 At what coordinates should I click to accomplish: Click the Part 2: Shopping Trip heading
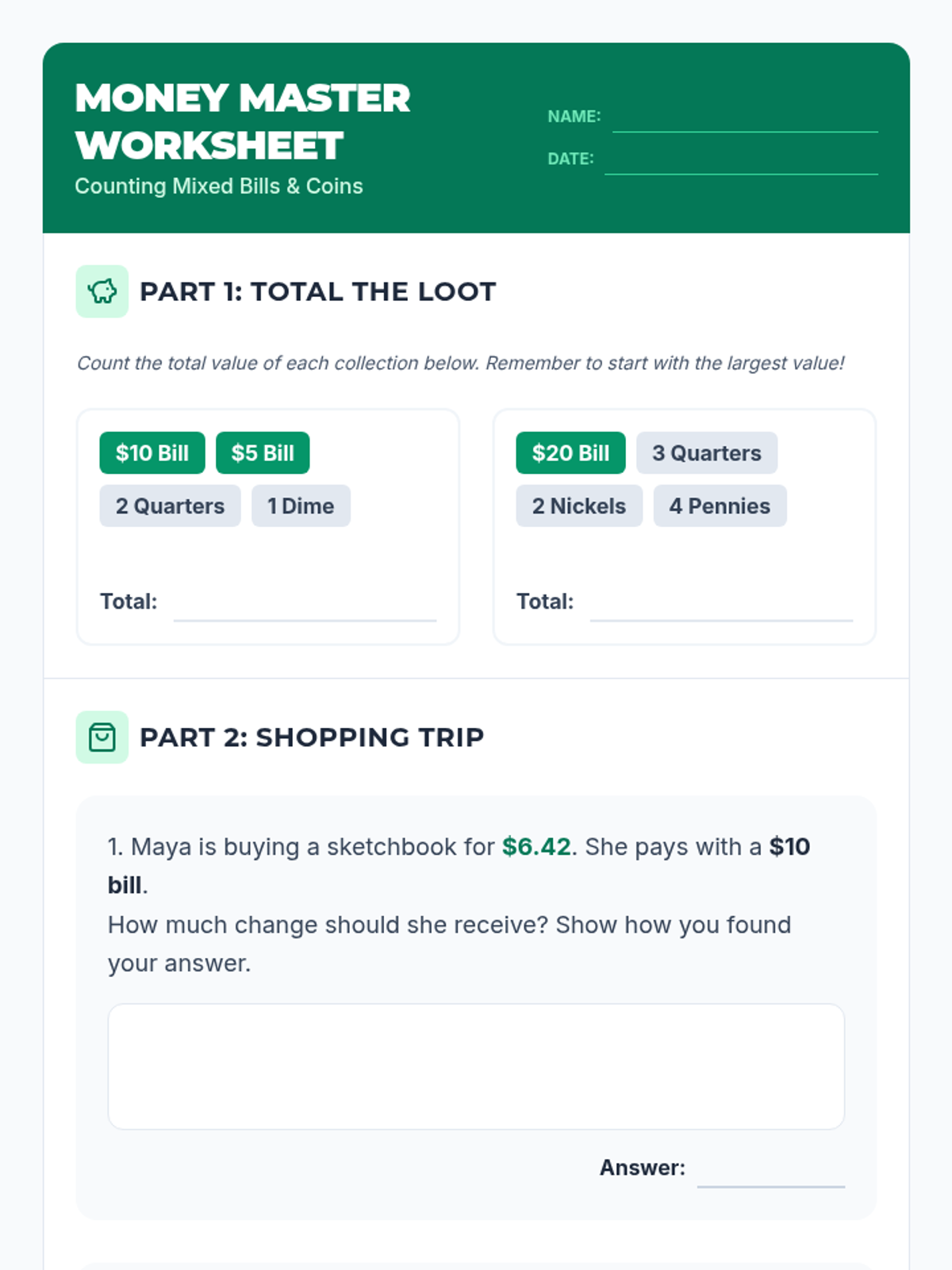point(312,737)
